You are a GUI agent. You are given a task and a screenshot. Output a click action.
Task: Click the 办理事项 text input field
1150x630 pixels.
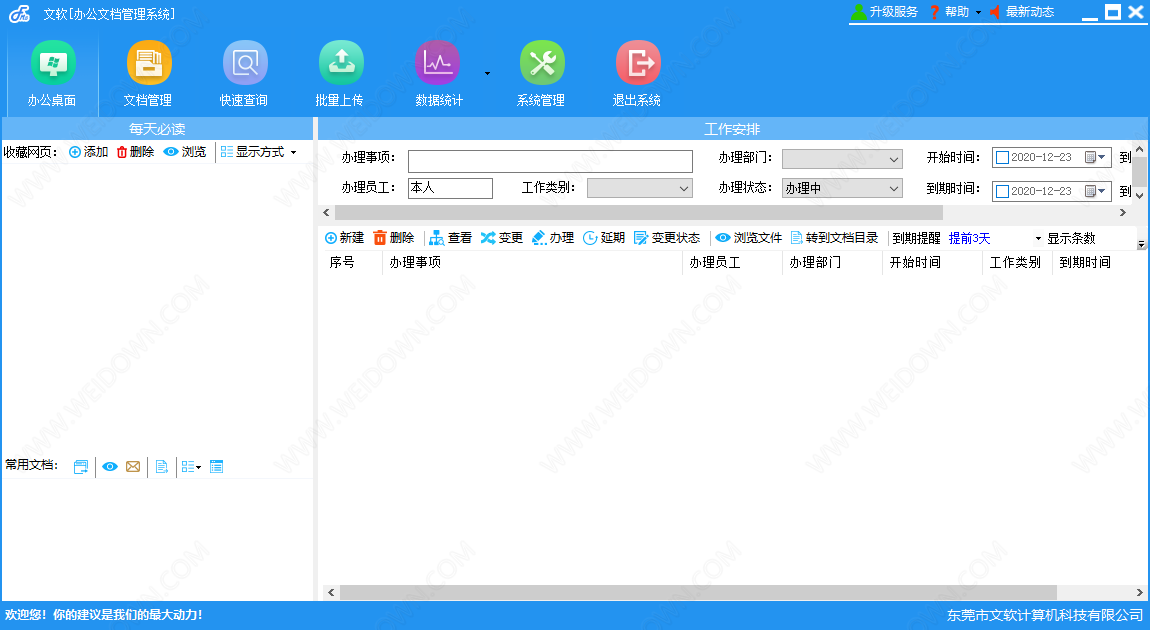tap(550, 161)
